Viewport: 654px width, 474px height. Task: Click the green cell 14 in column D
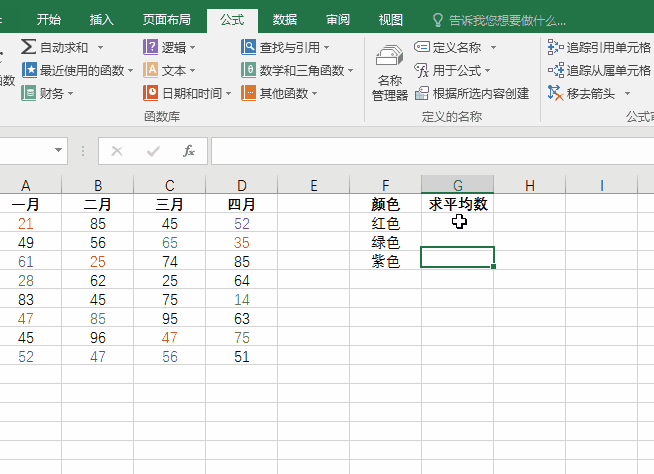coord(241,300)
